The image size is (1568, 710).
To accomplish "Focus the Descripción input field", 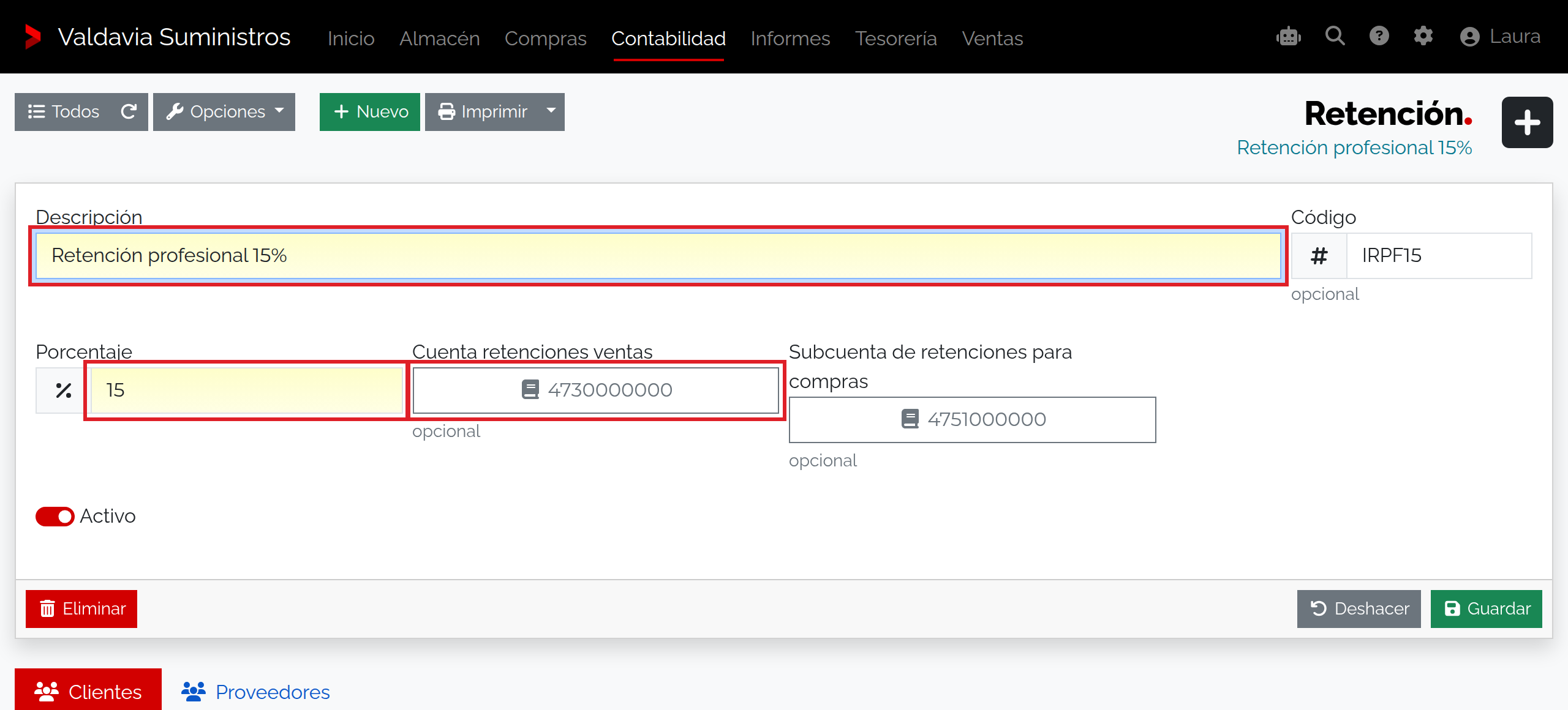I will 658,256.
